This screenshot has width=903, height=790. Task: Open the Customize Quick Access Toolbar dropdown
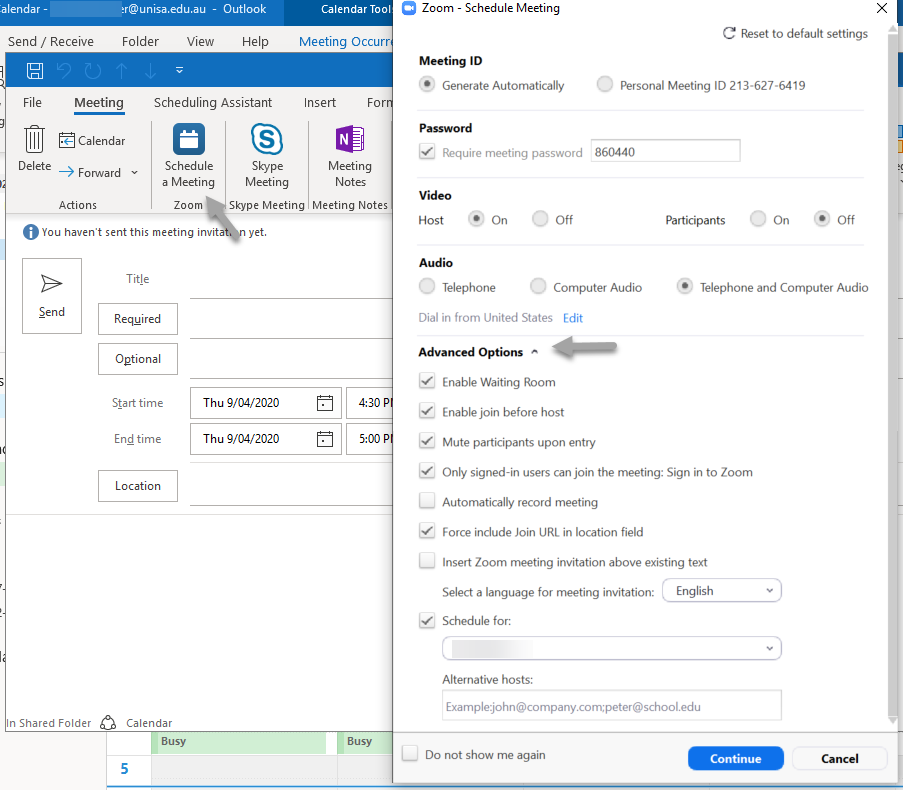(x=179, y=70)
